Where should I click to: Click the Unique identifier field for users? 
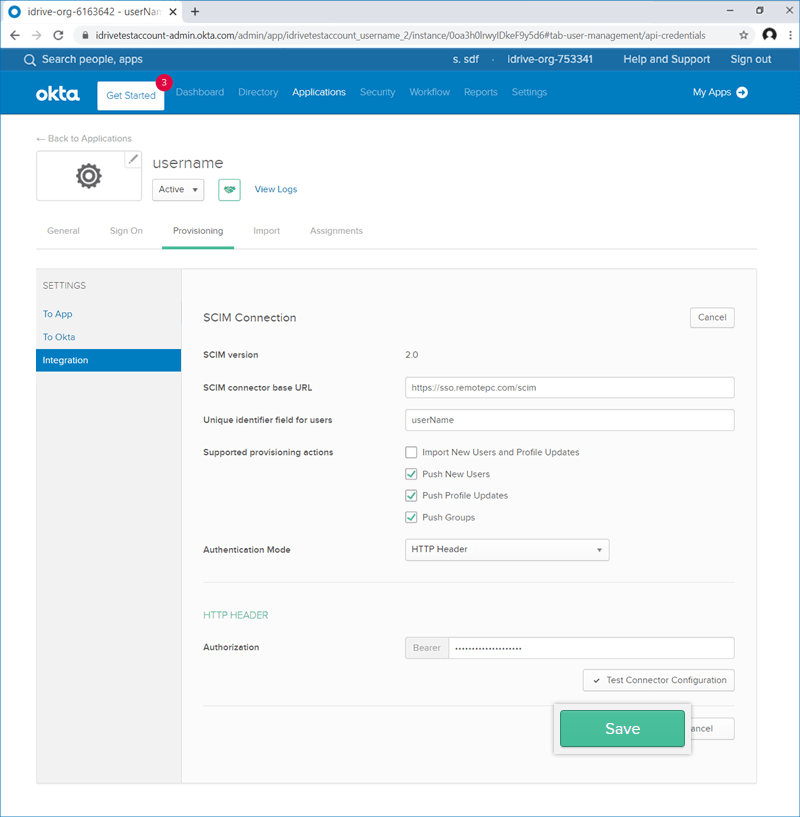pos(570,420)
